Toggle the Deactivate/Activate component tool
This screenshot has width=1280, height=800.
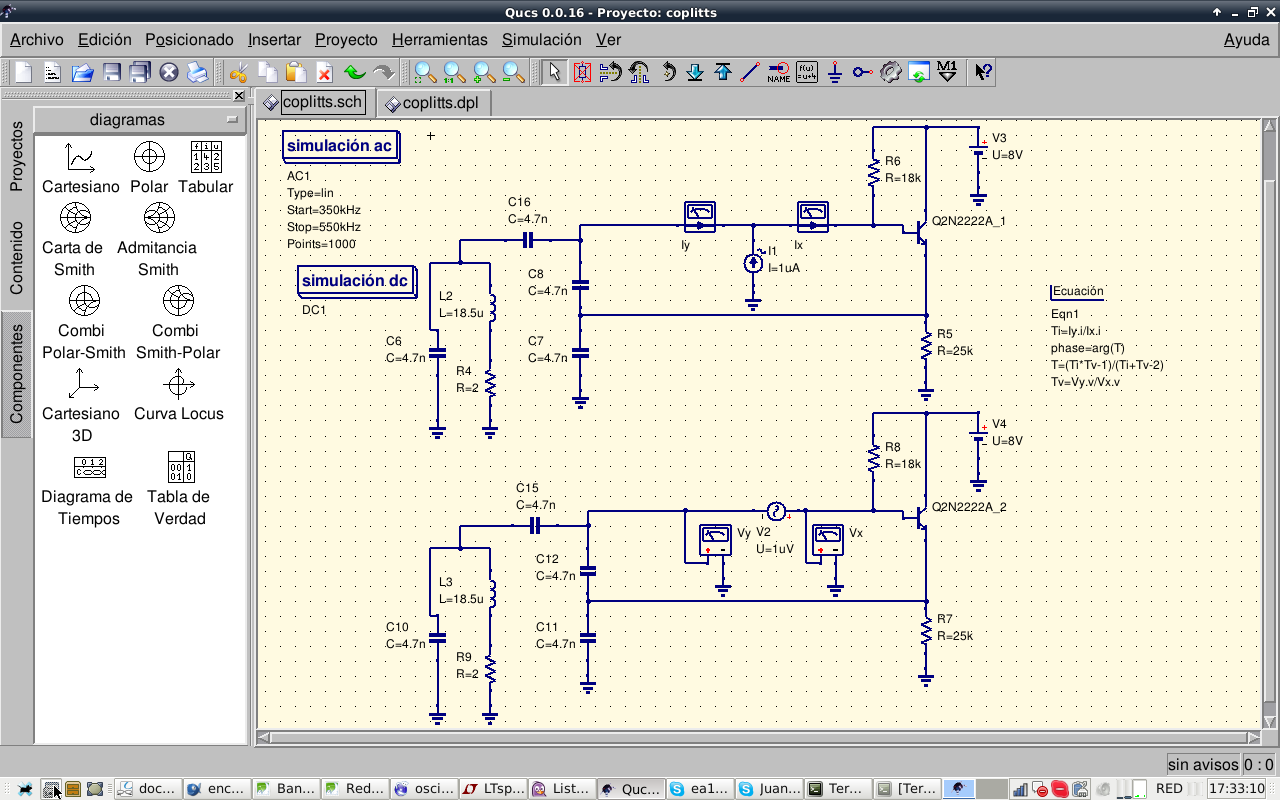pyautogui.click(x=582, y=72)
